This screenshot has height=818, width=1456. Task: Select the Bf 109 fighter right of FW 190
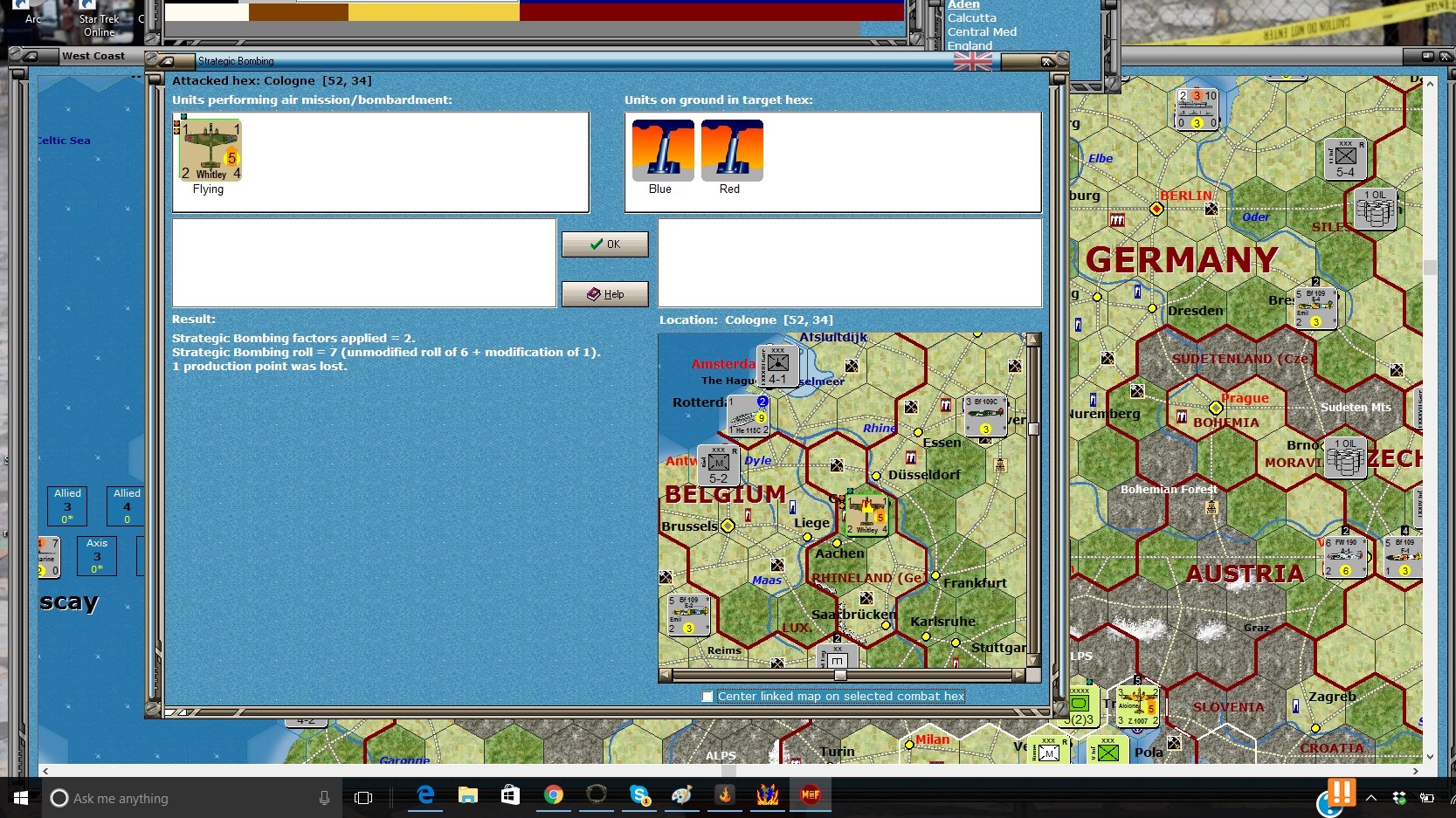click(1404, 557)
